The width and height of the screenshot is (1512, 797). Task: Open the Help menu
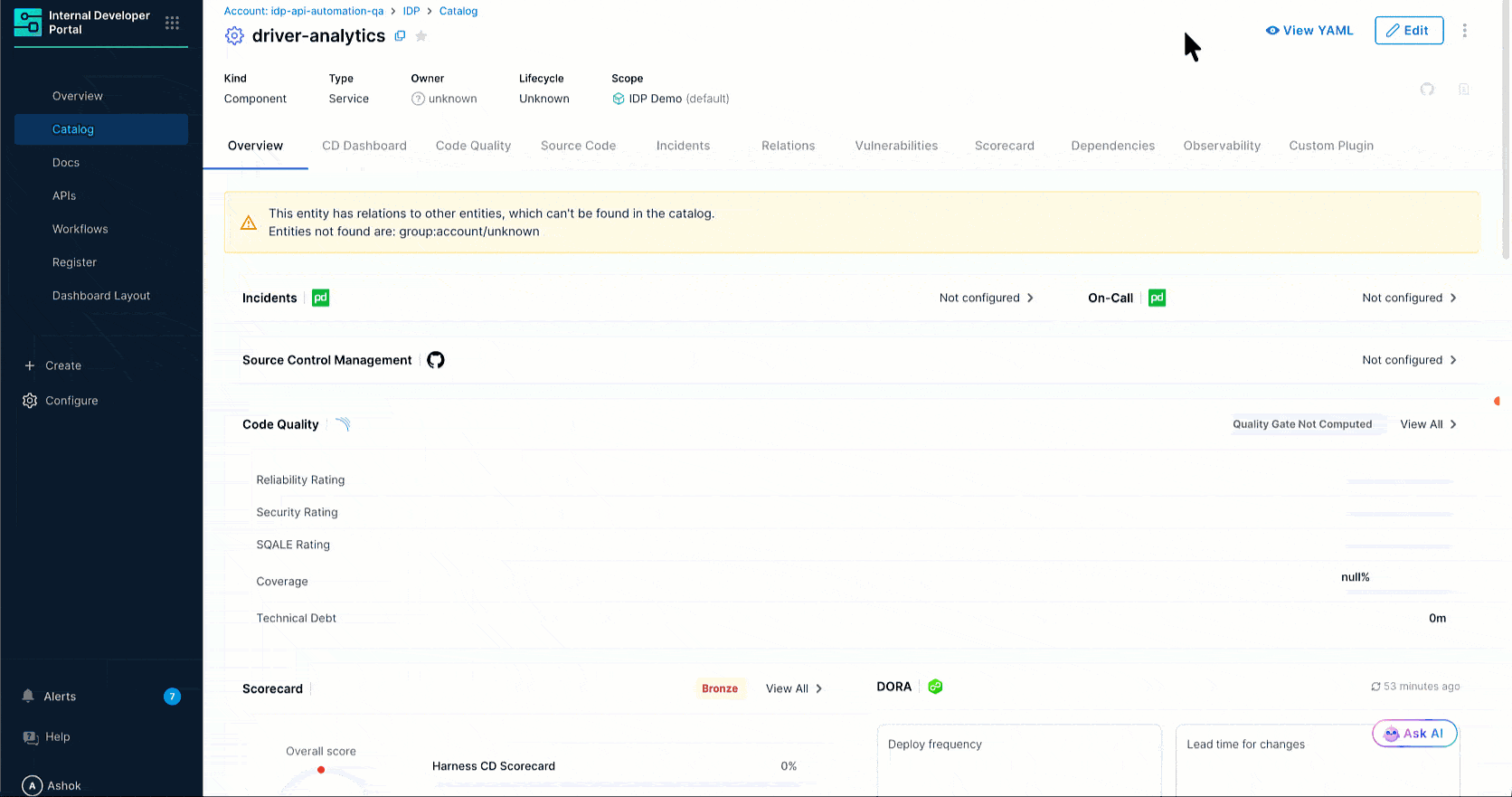[46, 737]
